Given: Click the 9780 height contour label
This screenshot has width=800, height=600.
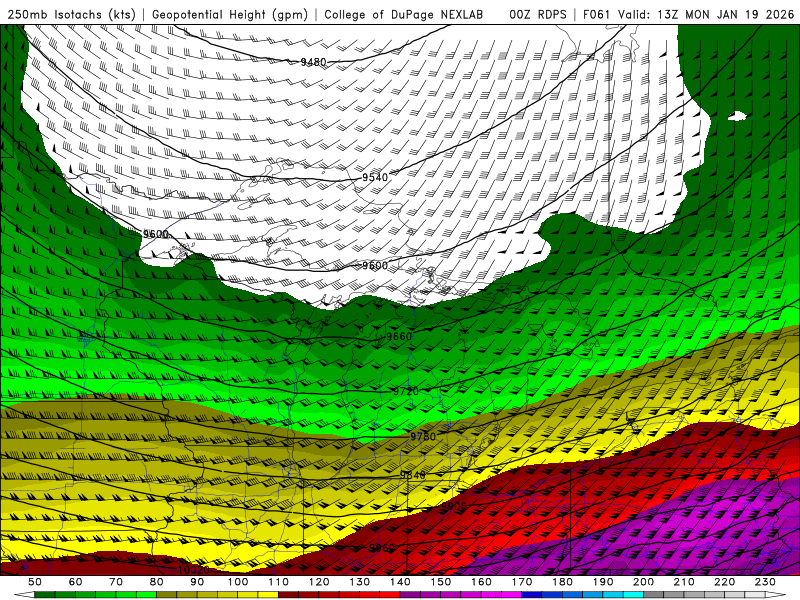Looking at the screenshot, I should pyautogui.click(x=423, y=436).
